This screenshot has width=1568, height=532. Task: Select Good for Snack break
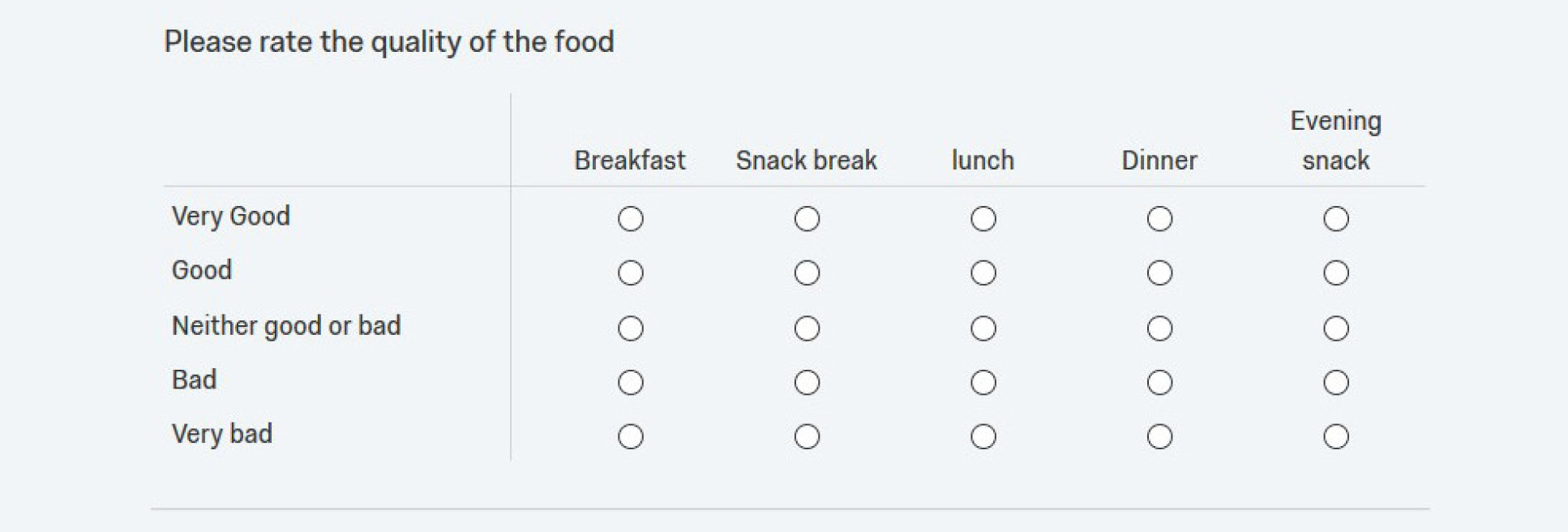click(x=807, y=273)
